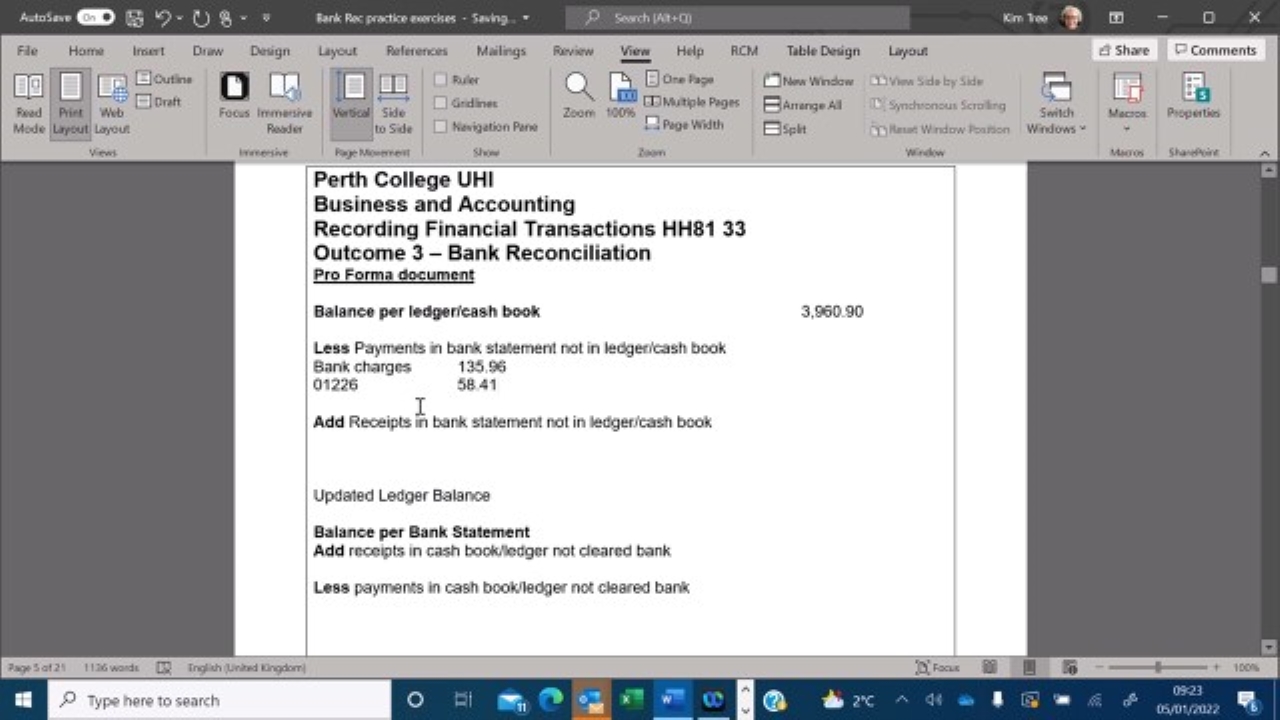Select Web Layout view
Viewport: 1280px width, 720px height.
(x=111, y=100)
